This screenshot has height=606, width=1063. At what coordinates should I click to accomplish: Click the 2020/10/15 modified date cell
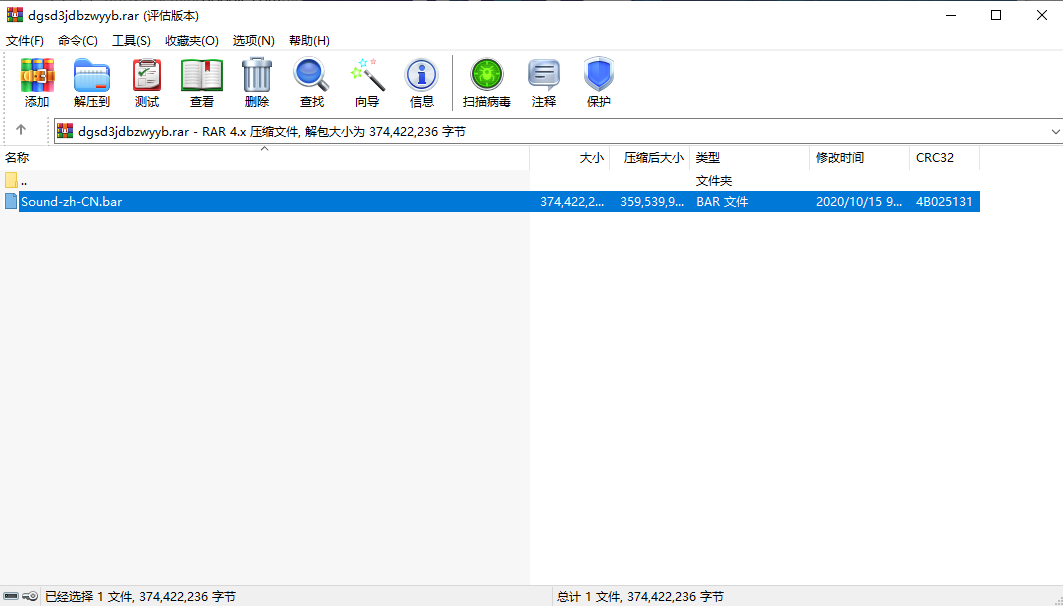pos(859,201)
